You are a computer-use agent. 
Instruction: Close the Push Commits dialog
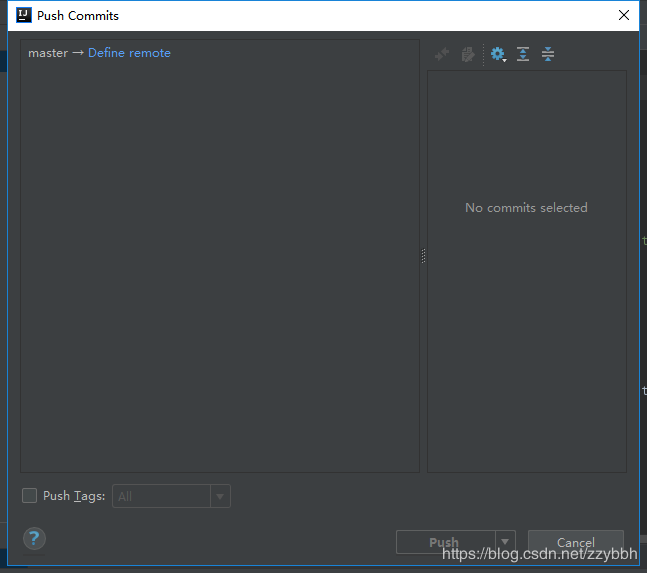624,15
